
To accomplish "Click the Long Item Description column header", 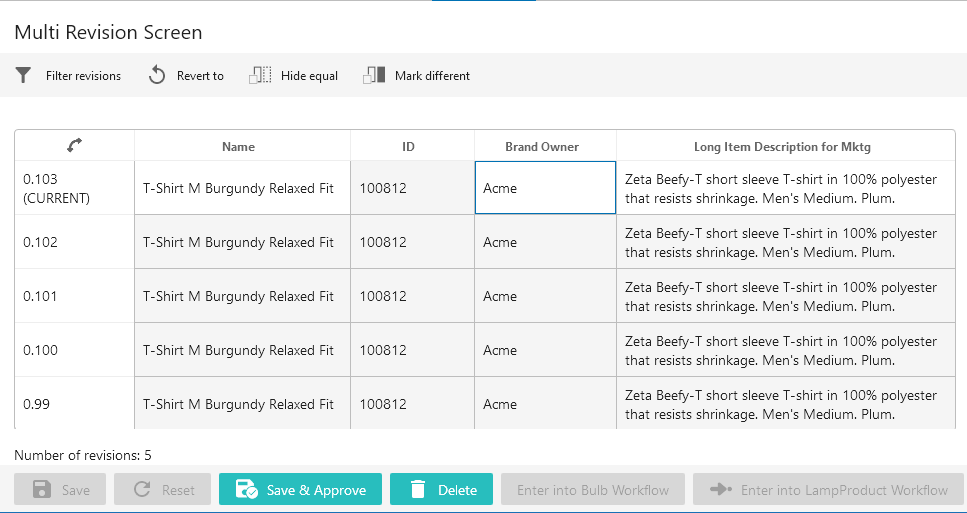I will coord(784,147).
